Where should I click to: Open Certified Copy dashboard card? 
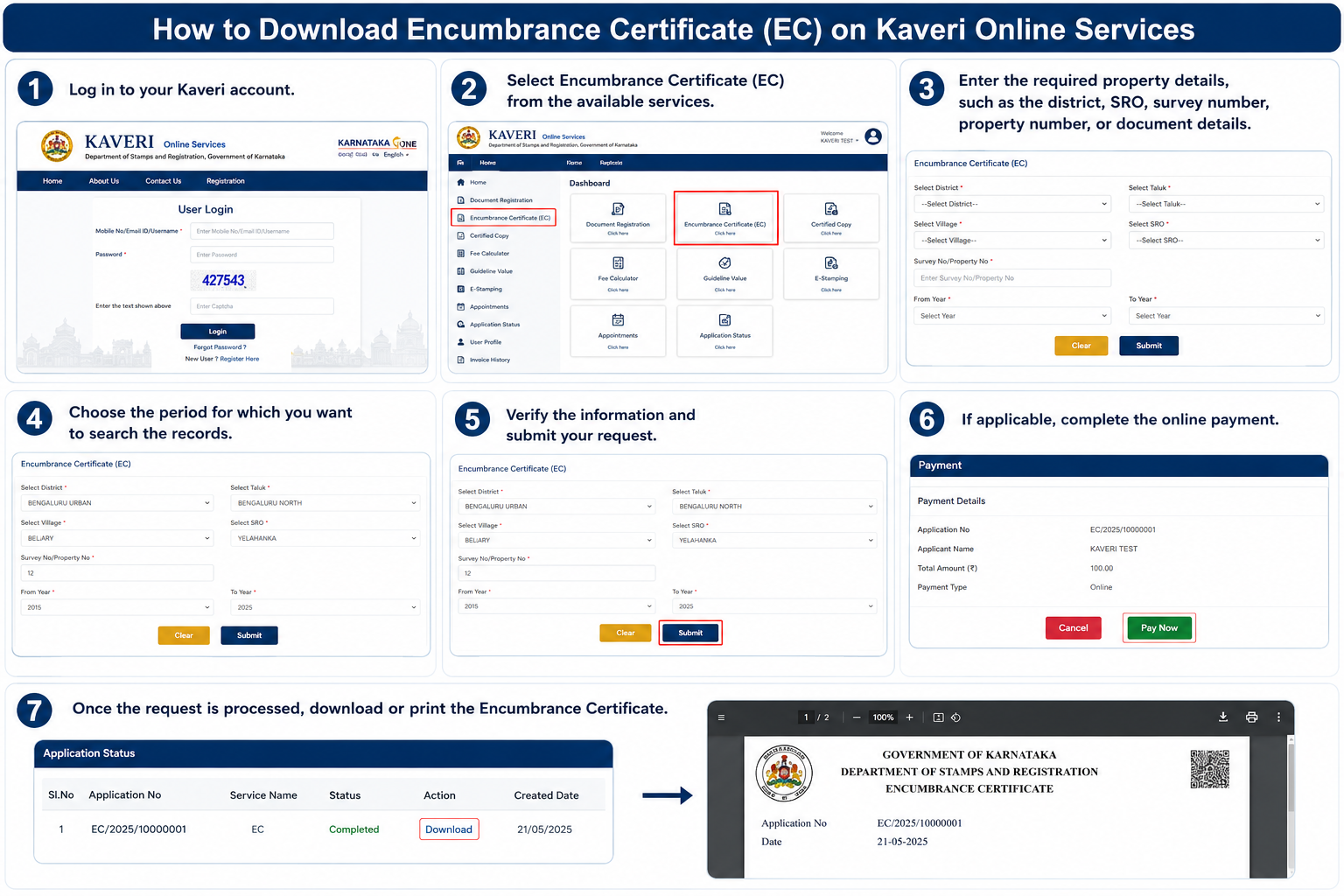pyautogui.click(x=831, y=218)
